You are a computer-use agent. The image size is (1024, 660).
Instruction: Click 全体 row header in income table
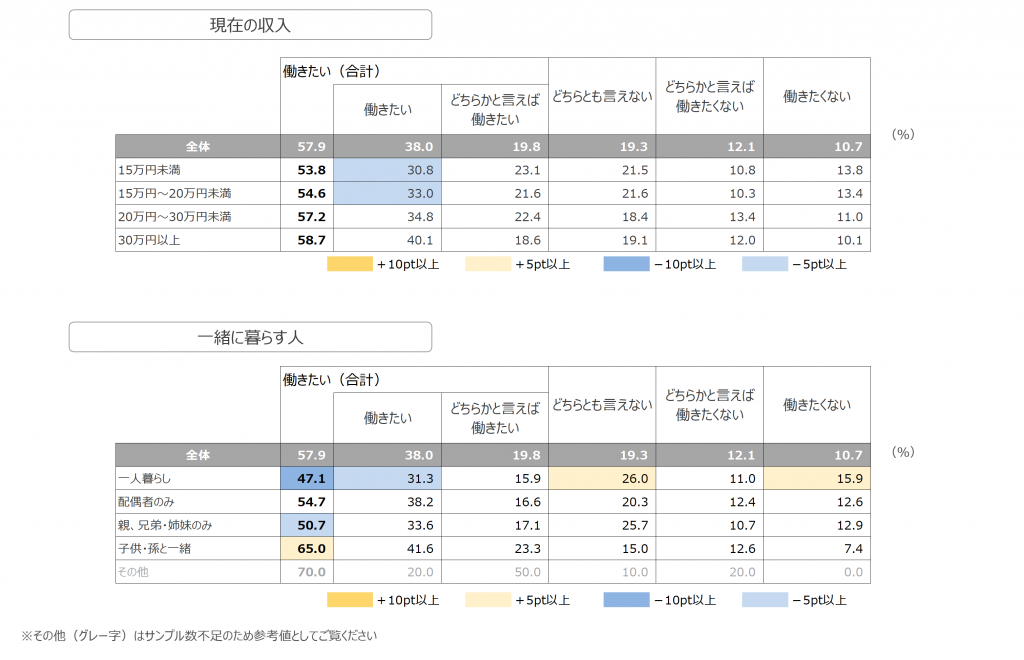(x=198, y=146)
